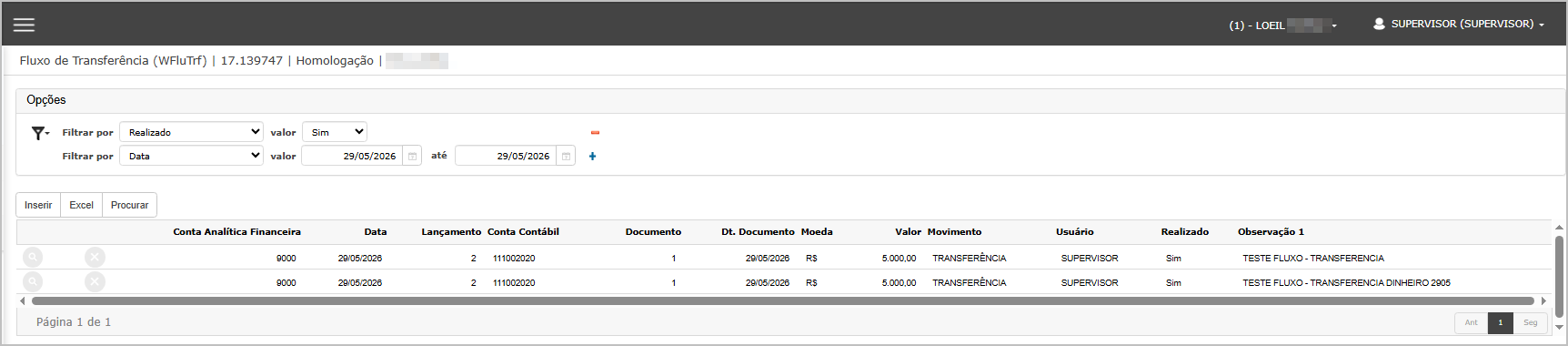This screenshot has width=1568, height=346.
Task: Click the horizontal scrollbar of the grid
Action: point(782,300)
